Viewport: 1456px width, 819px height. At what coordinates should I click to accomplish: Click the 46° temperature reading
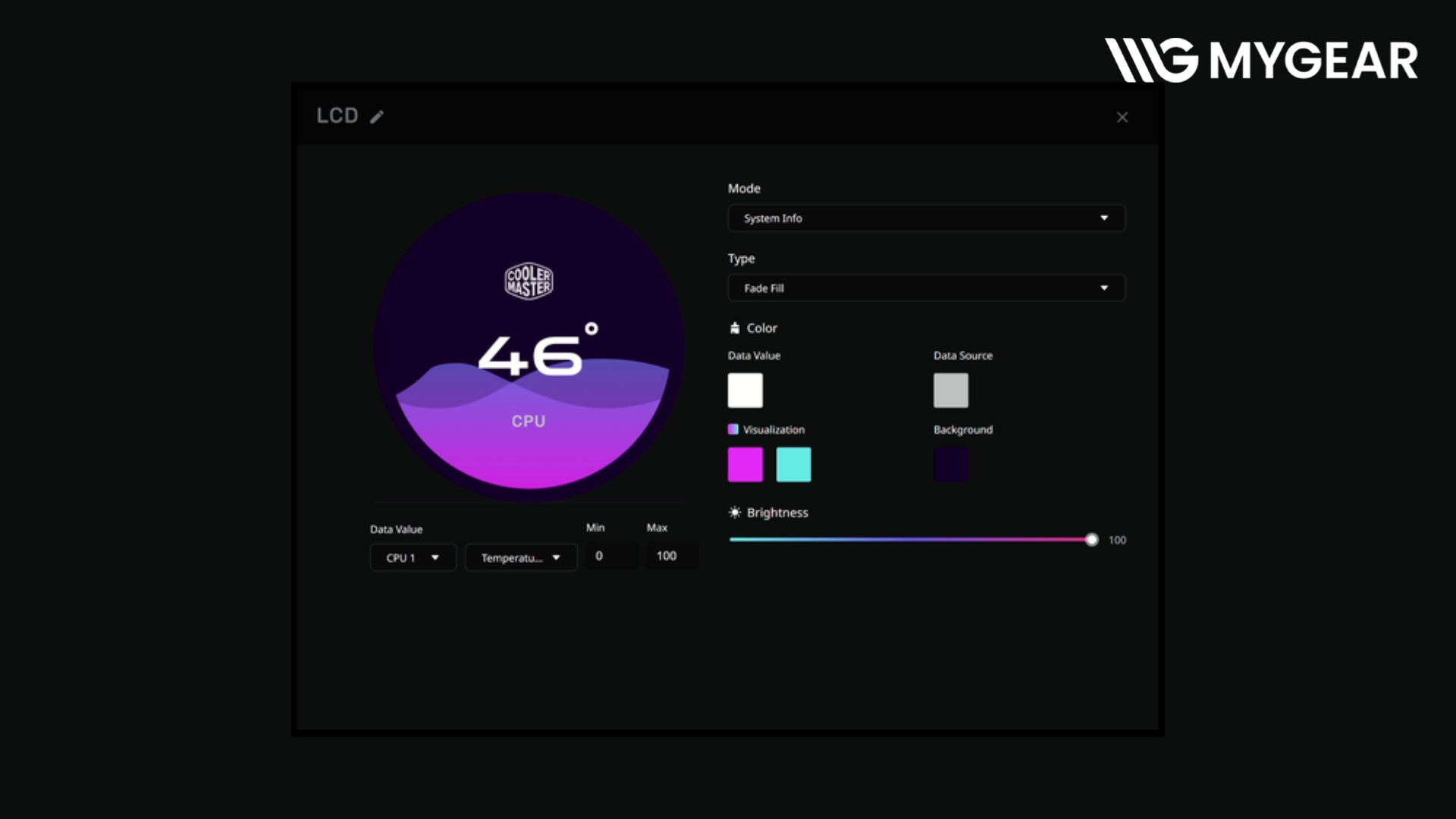point(537,350)
